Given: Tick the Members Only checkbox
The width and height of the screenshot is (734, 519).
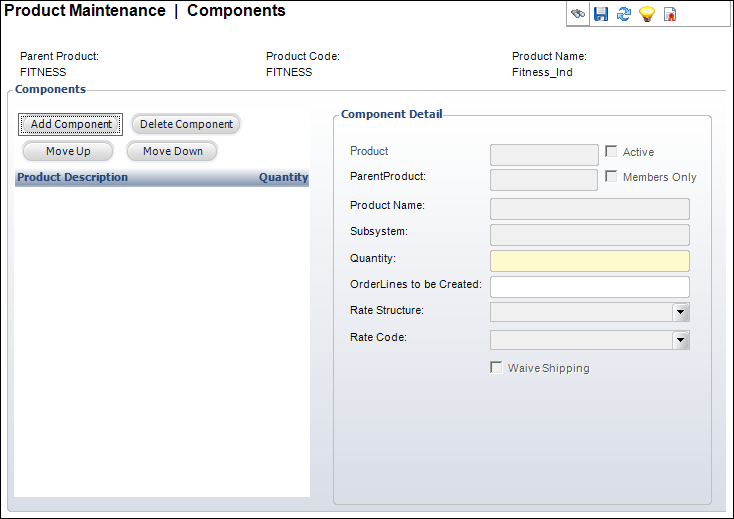Looking at the screenshot, I should (x=611, y=176).
